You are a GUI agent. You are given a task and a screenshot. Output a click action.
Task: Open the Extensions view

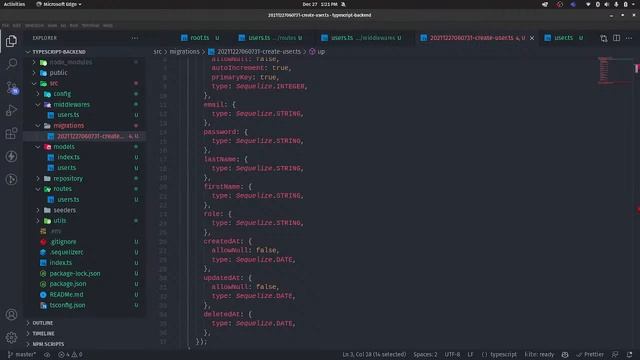coord(11,133)
